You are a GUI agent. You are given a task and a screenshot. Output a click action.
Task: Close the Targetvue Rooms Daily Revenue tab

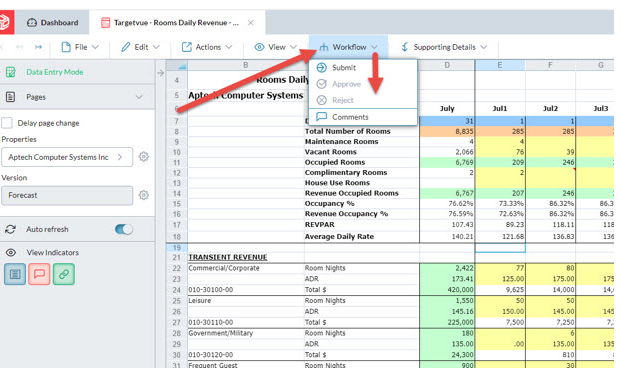[251, 23]
